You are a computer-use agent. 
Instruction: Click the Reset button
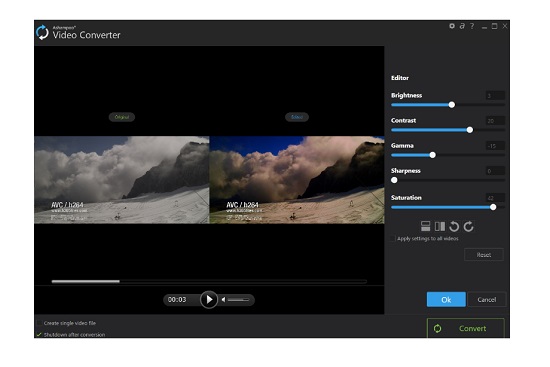(484, 255)
